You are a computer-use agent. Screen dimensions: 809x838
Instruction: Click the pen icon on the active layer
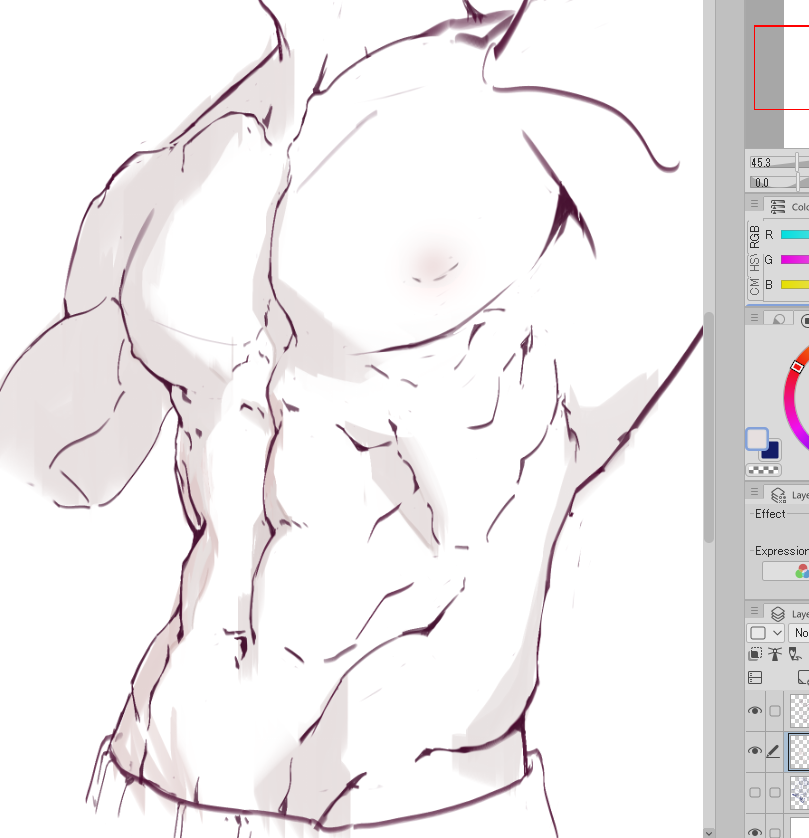(x=773, y=751)
